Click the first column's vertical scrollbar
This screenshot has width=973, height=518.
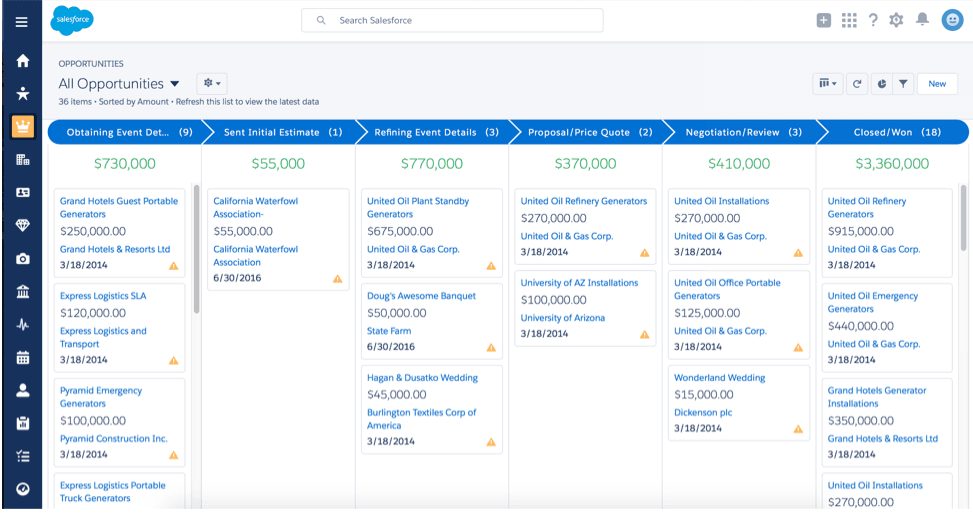click(x=196, y=249)
